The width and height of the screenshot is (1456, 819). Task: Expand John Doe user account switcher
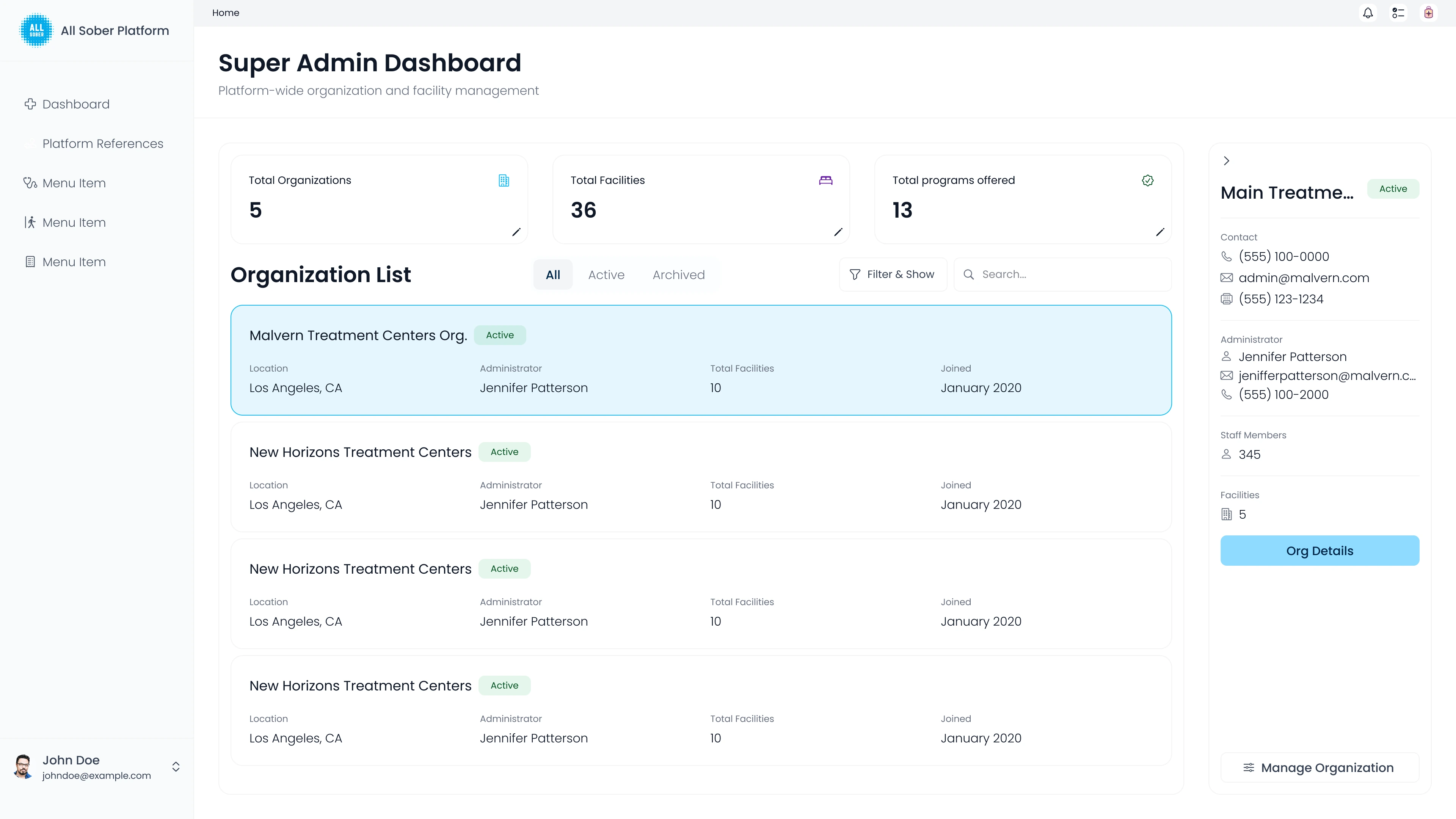click(176, 766)
